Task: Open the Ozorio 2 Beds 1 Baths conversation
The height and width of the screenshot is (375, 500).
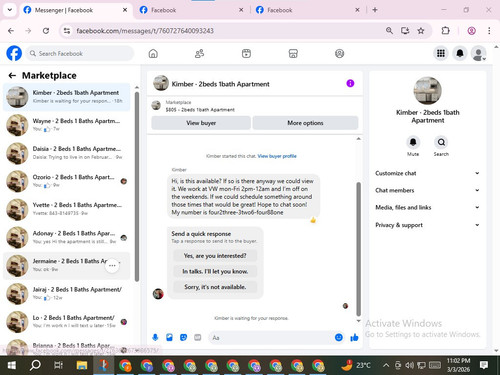Action: tap(67, 181)
